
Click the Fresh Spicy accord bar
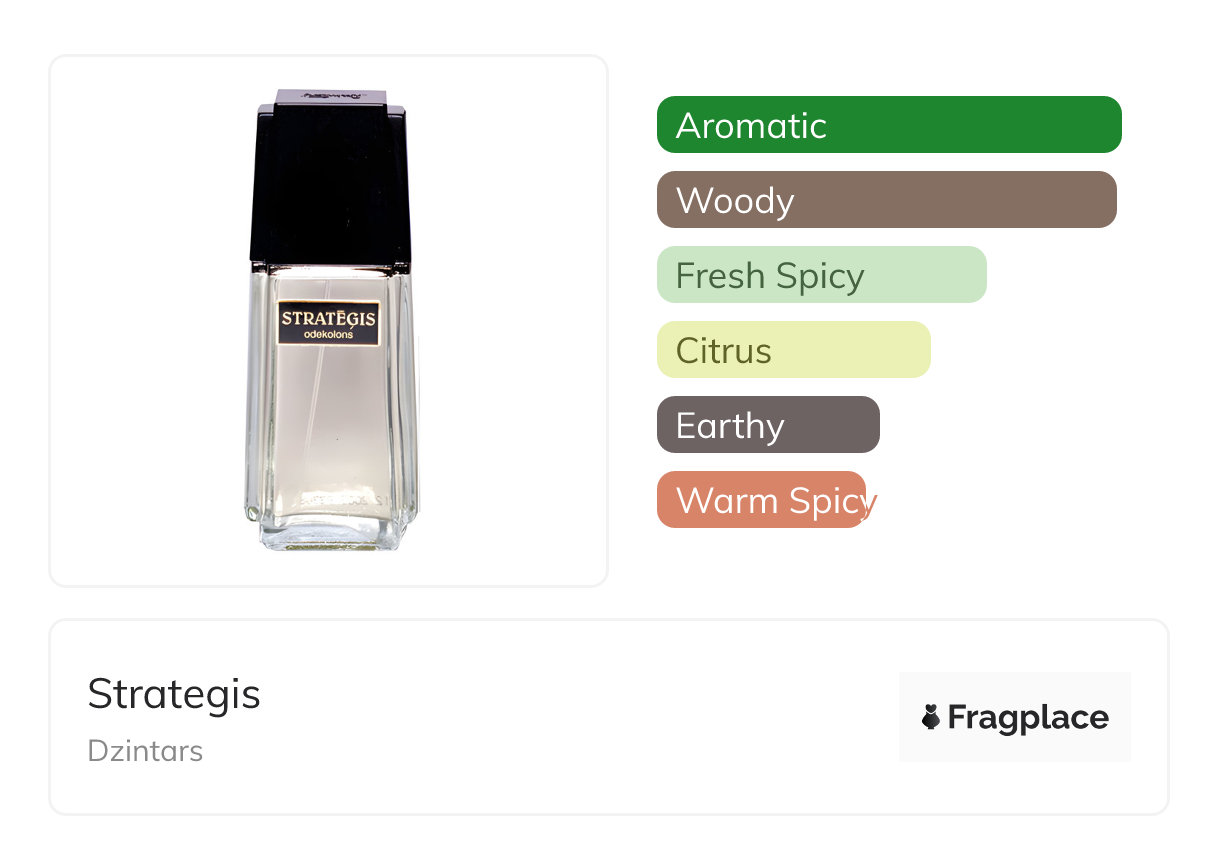click(x=821, y=275)
